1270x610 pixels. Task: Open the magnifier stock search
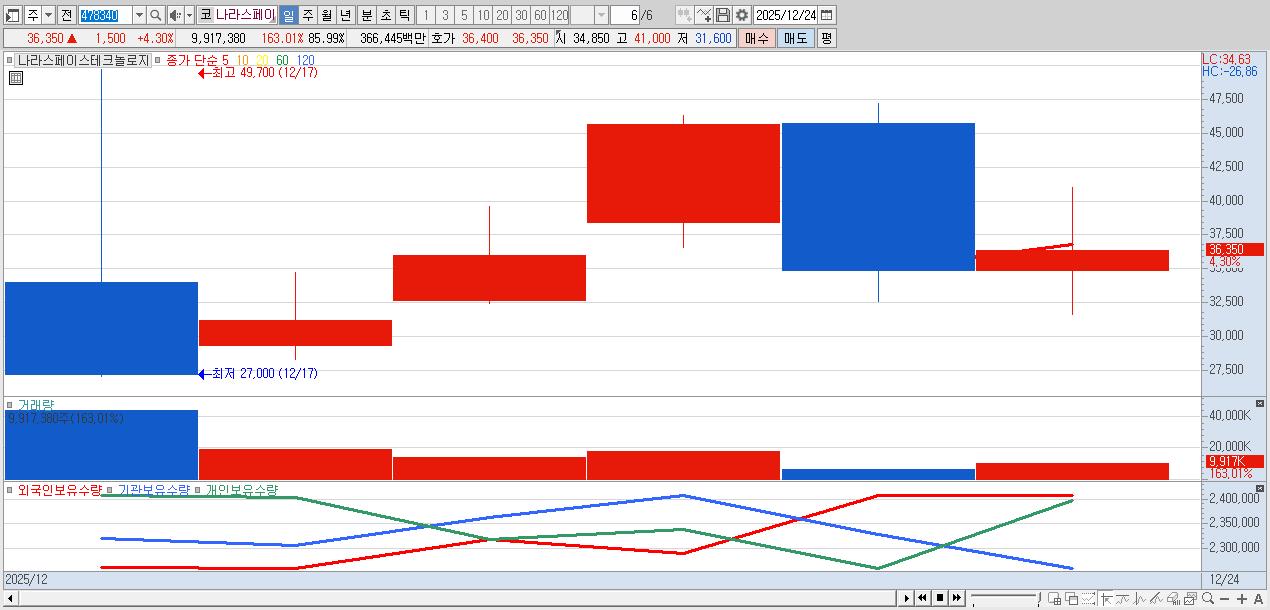pyautogui.click(x=155, y=15)
